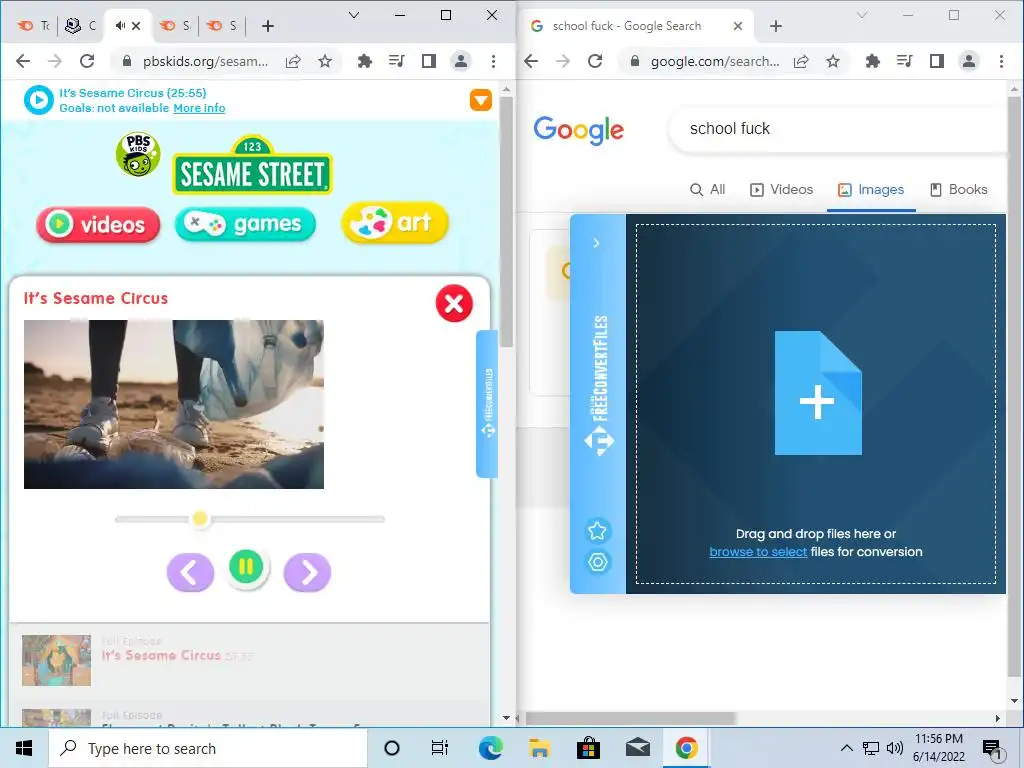The height and width of the screenshot is (768, 1024).
Task: Switch to the second tab labeled C
Action: [81, 26]
